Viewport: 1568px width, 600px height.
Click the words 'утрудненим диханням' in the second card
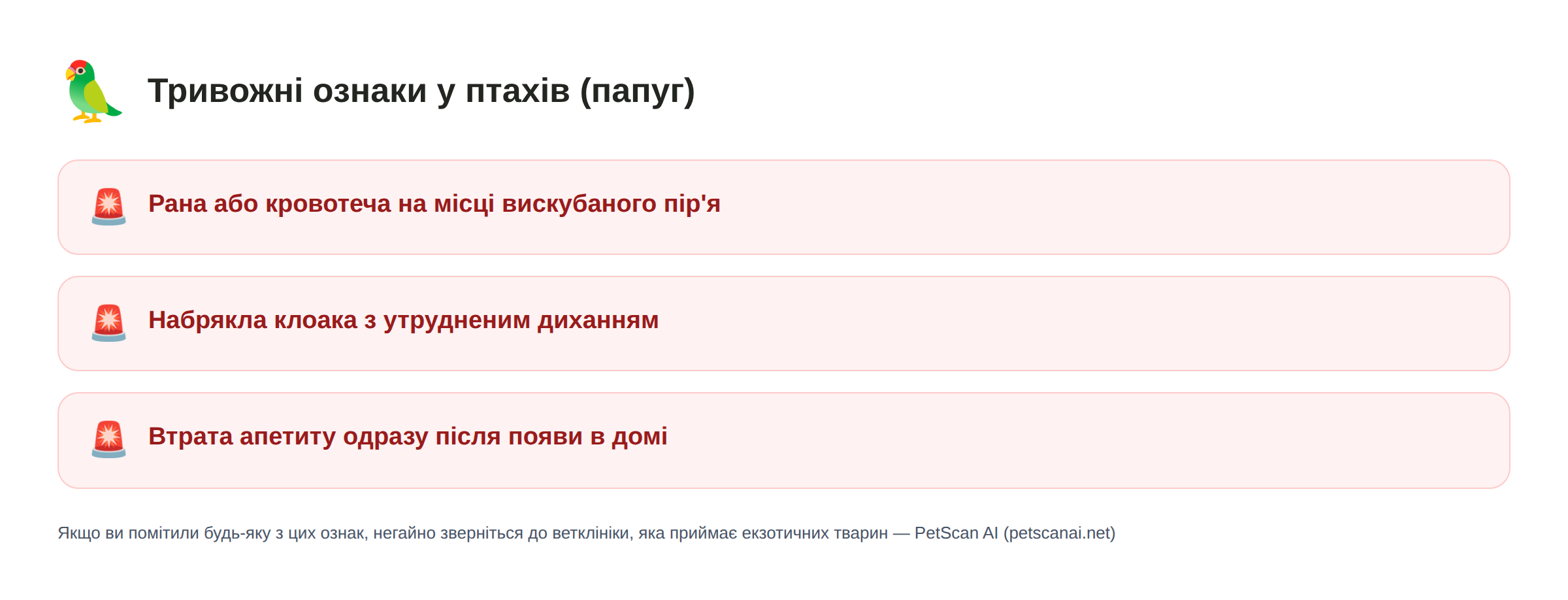point(521,320)
